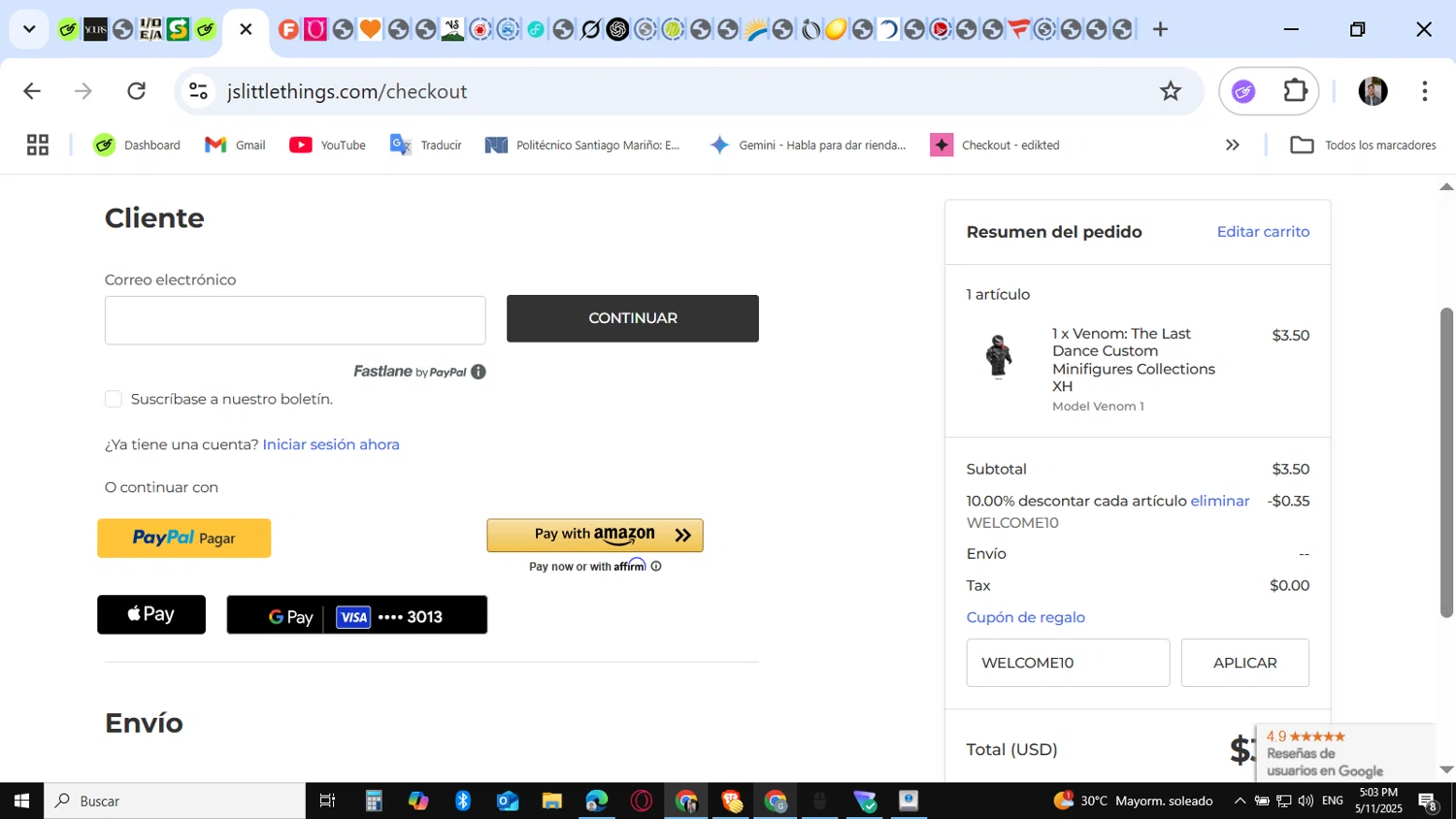Screen dimensions: 1456x819
Task: Click the CONTINUAR button
Action: tap(633, 318)
